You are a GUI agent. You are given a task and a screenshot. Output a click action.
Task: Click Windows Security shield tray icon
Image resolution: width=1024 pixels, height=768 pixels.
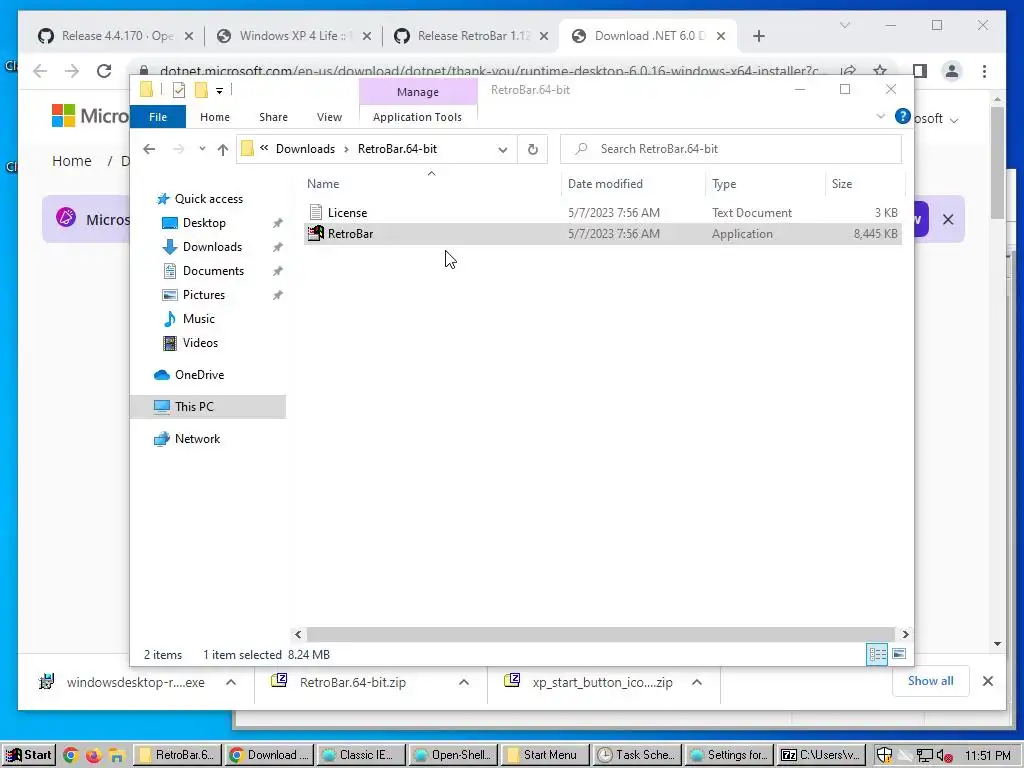(x=884, y=755)
